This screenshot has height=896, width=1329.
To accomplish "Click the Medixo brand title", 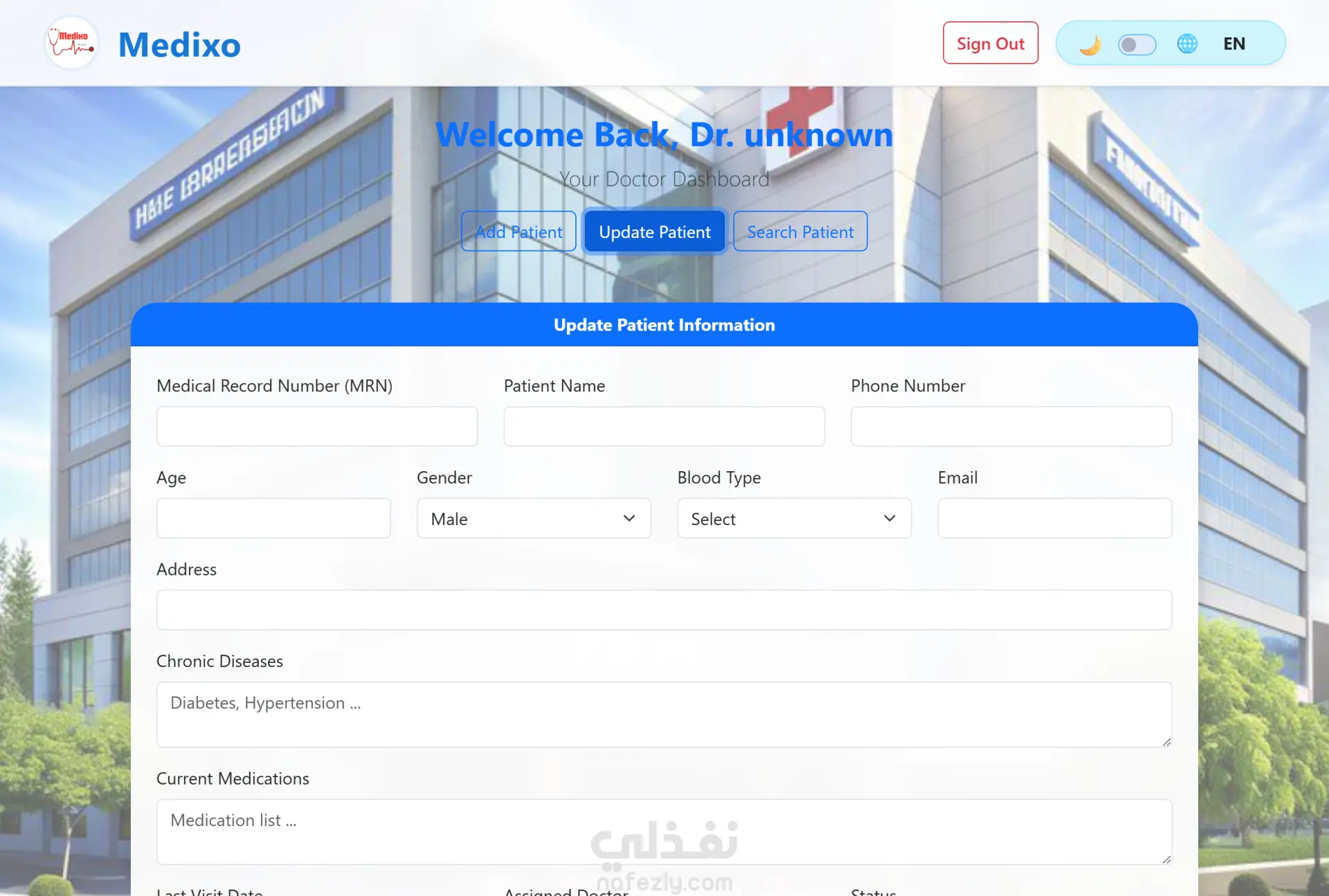I will pyautogui.click(x=179, y=45).
